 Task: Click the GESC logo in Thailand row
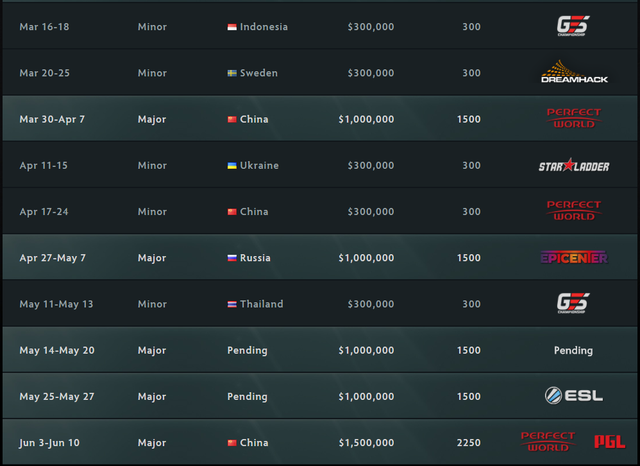click(x=573, y=304)
